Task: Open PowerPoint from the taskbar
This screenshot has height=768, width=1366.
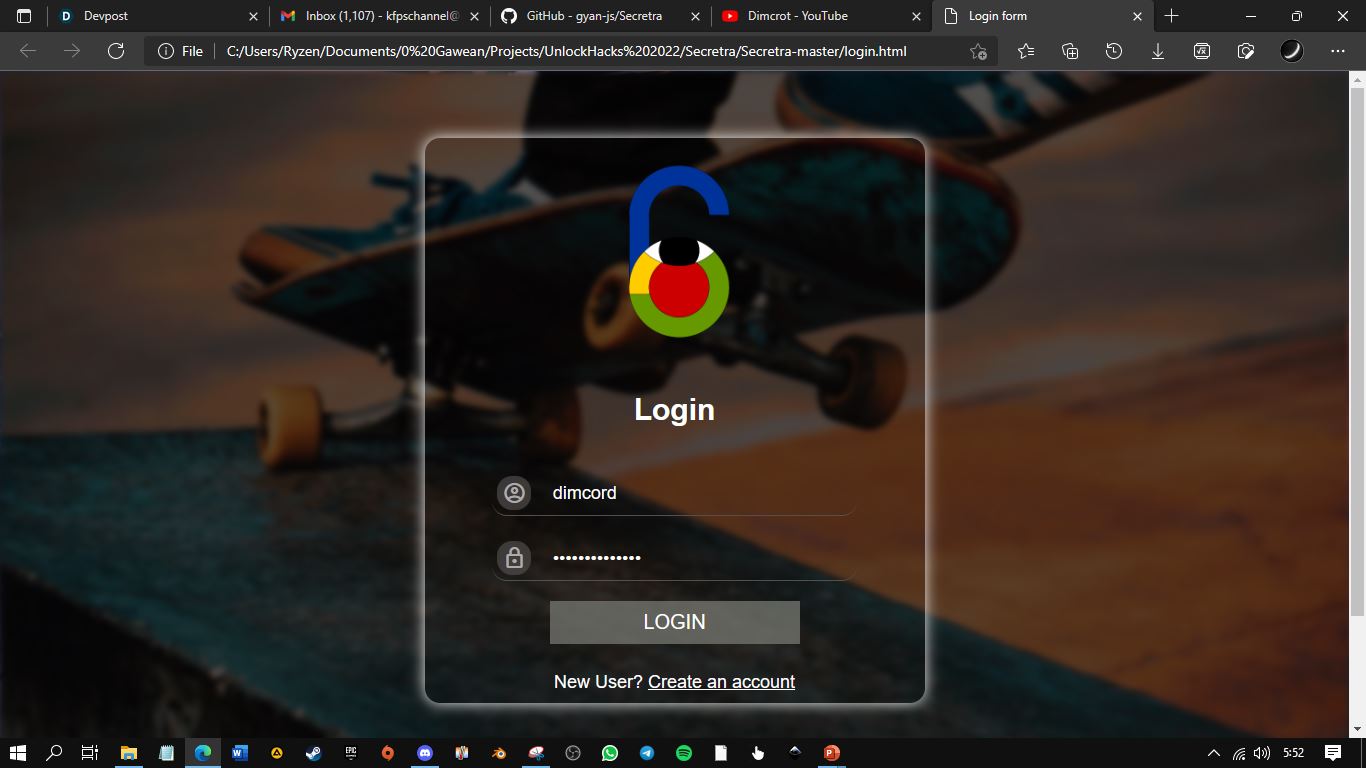Action: pos(832,753)
